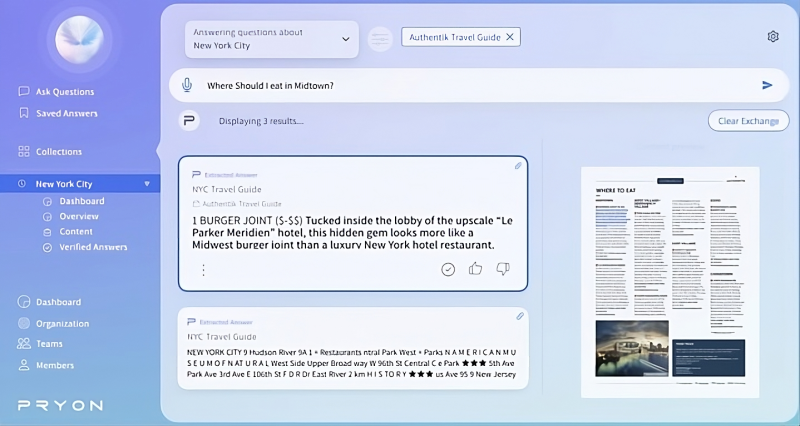Open Ask Questions in sidebar
This screenshot has width=800, height=426.
click(x=65, y=91)
